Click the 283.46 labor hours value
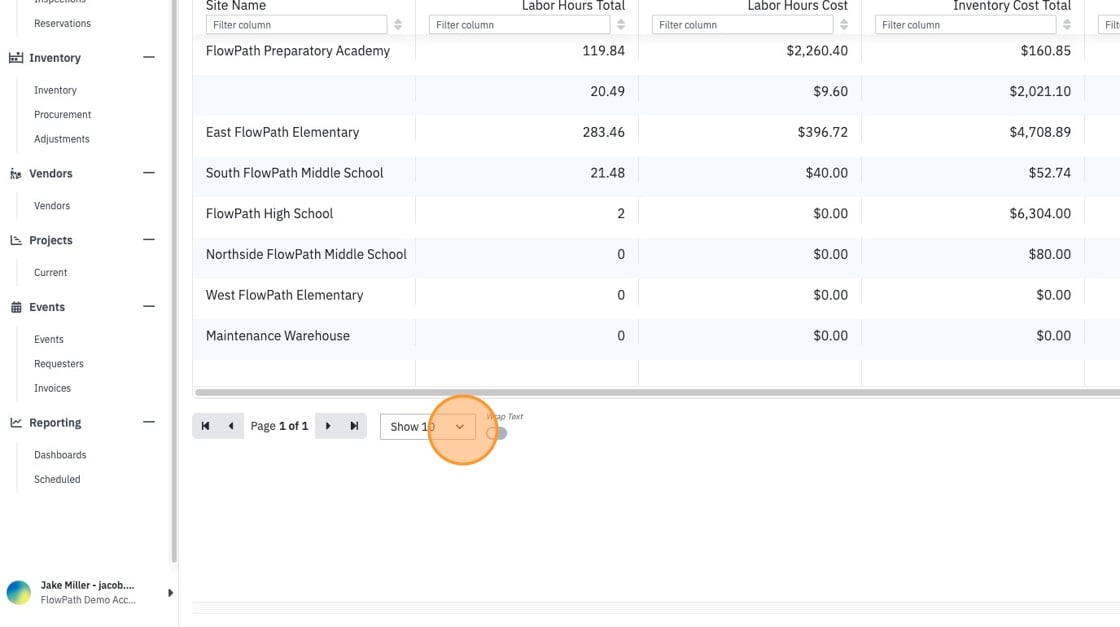This screenshot has height=627, width=1120. 604,132
